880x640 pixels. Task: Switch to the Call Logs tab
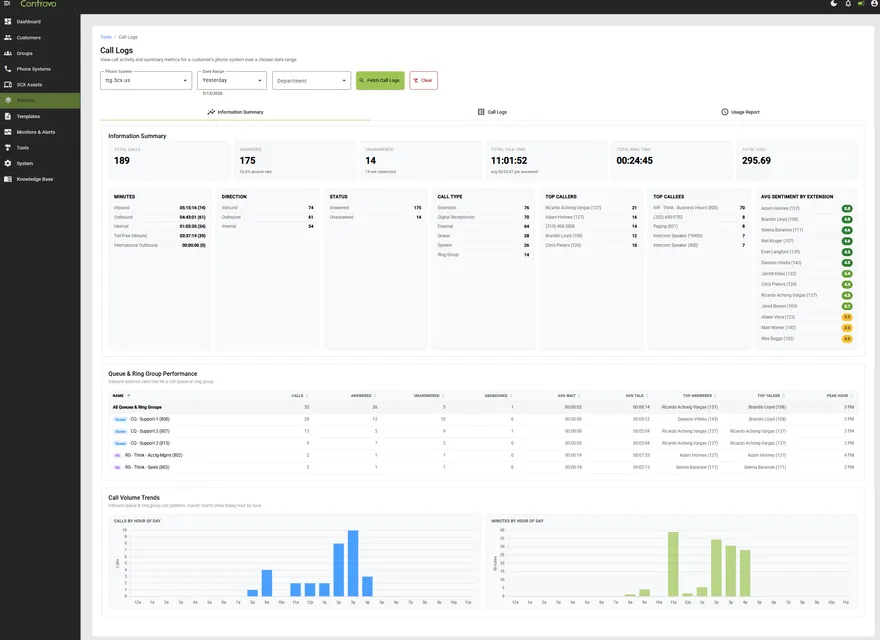tap(493, 112)
